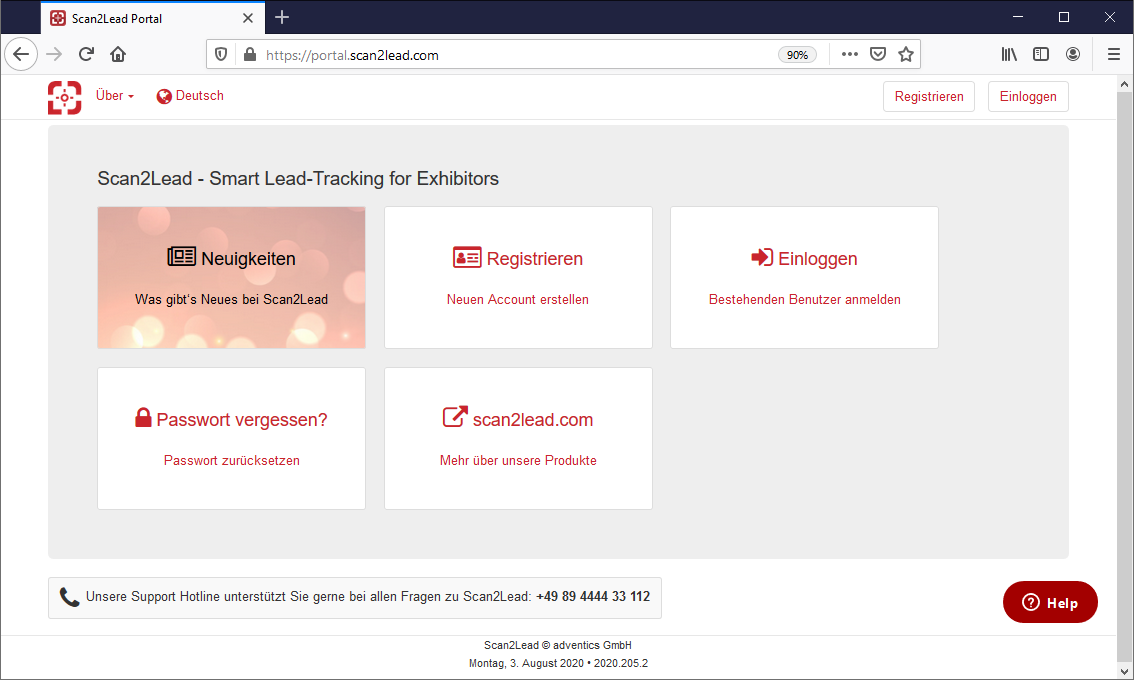Viewport: 1134px width, 680px height.
Task: Click the 'Passwort vergessen?' card heading
Action: tap(242, 420)
